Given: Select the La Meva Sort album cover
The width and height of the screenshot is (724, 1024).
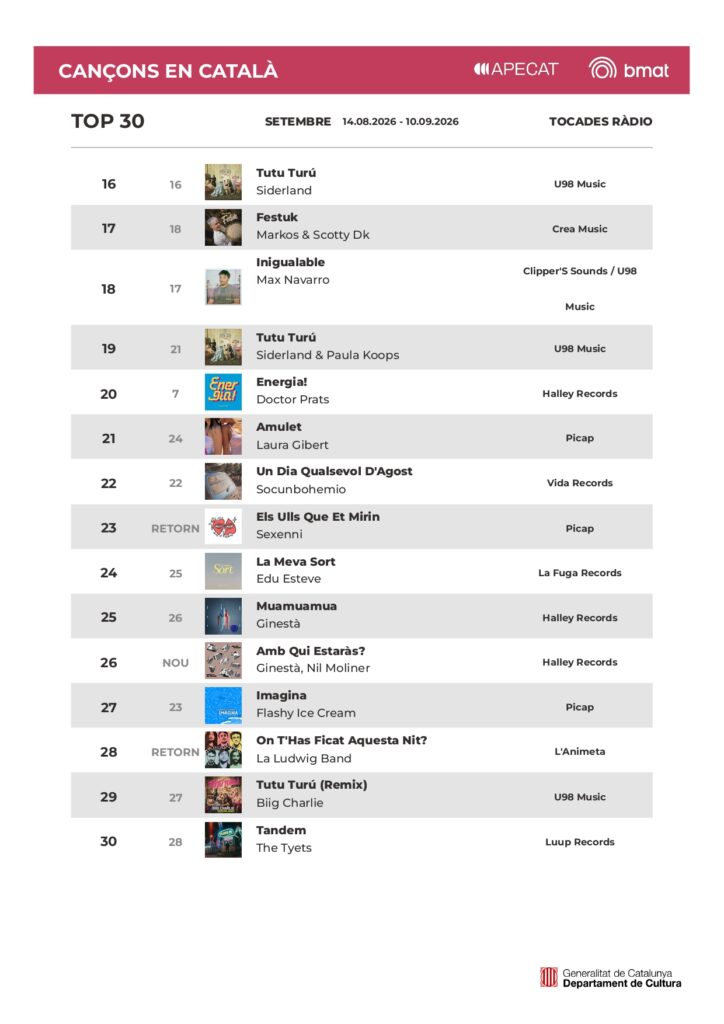Looking at the screenshot, I should click(x=223, y=572).
